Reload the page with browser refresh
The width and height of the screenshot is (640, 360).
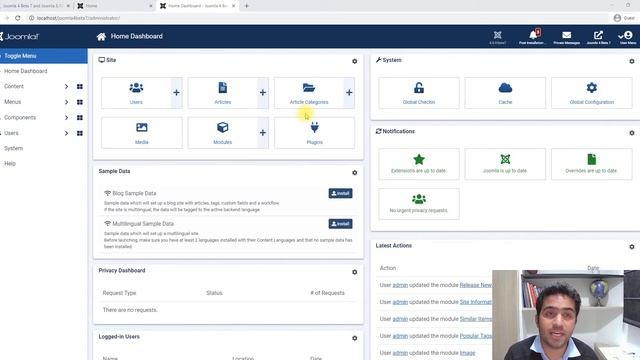click(18, 18)
